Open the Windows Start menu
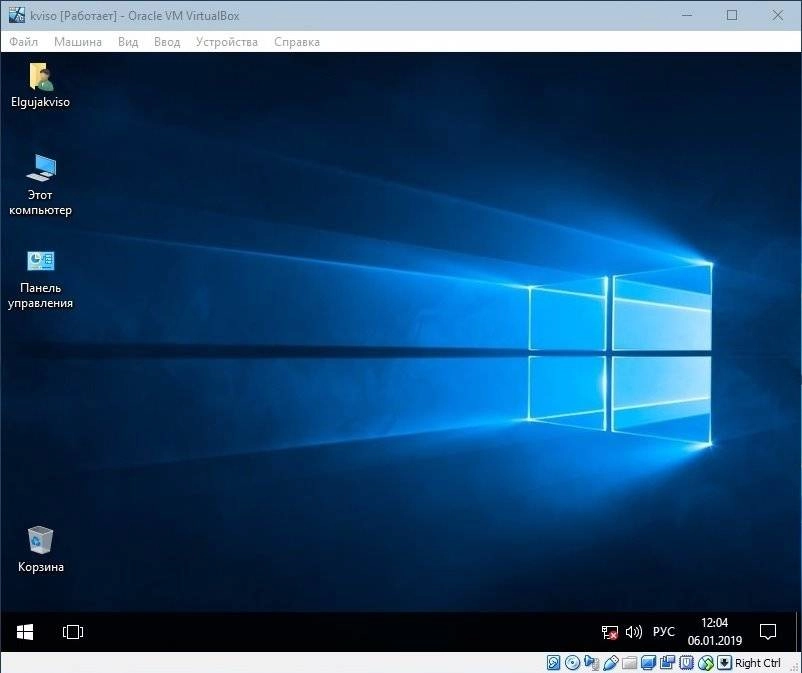This screenshot has height=673, width=802. click(x=25, y=632)
